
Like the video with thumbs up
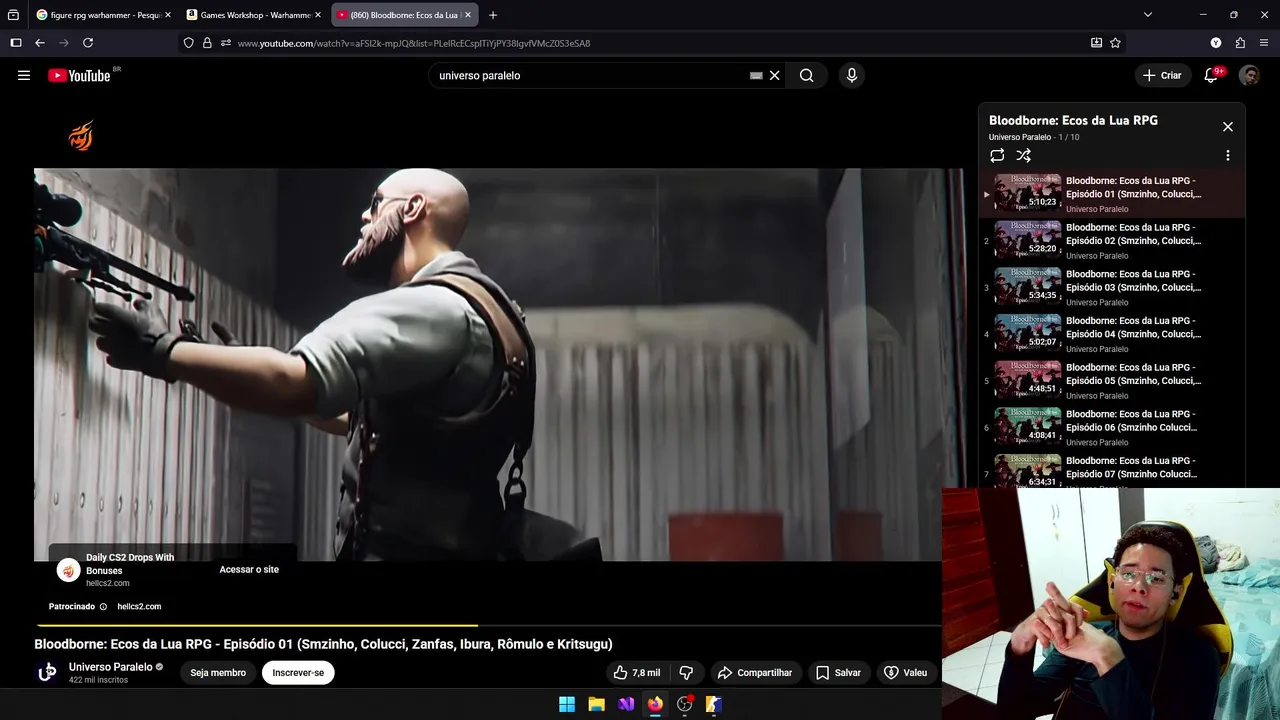[x=636, y=673]
